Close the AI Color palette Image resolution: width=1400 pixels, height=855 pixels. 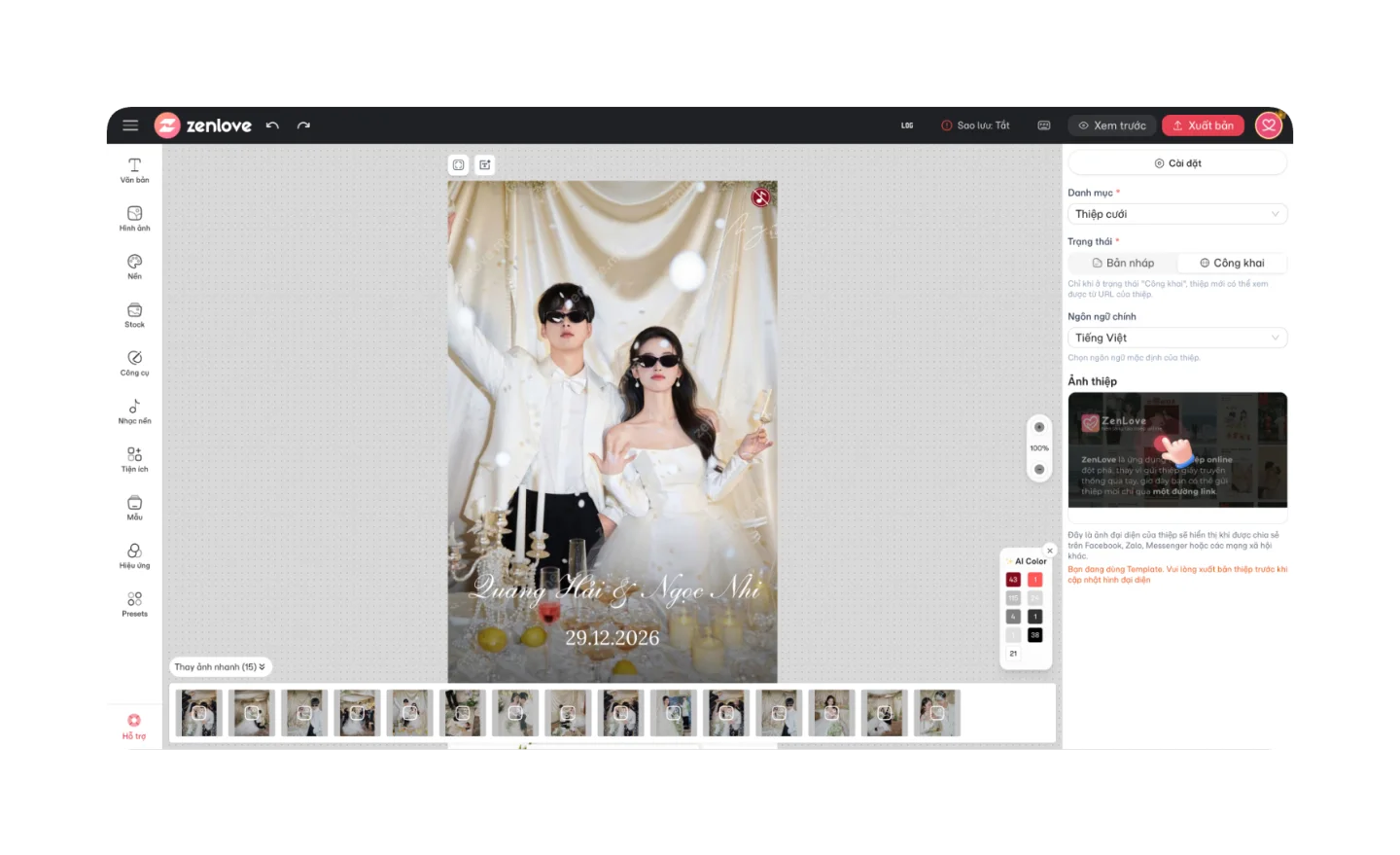click(x=1050, y=551)
